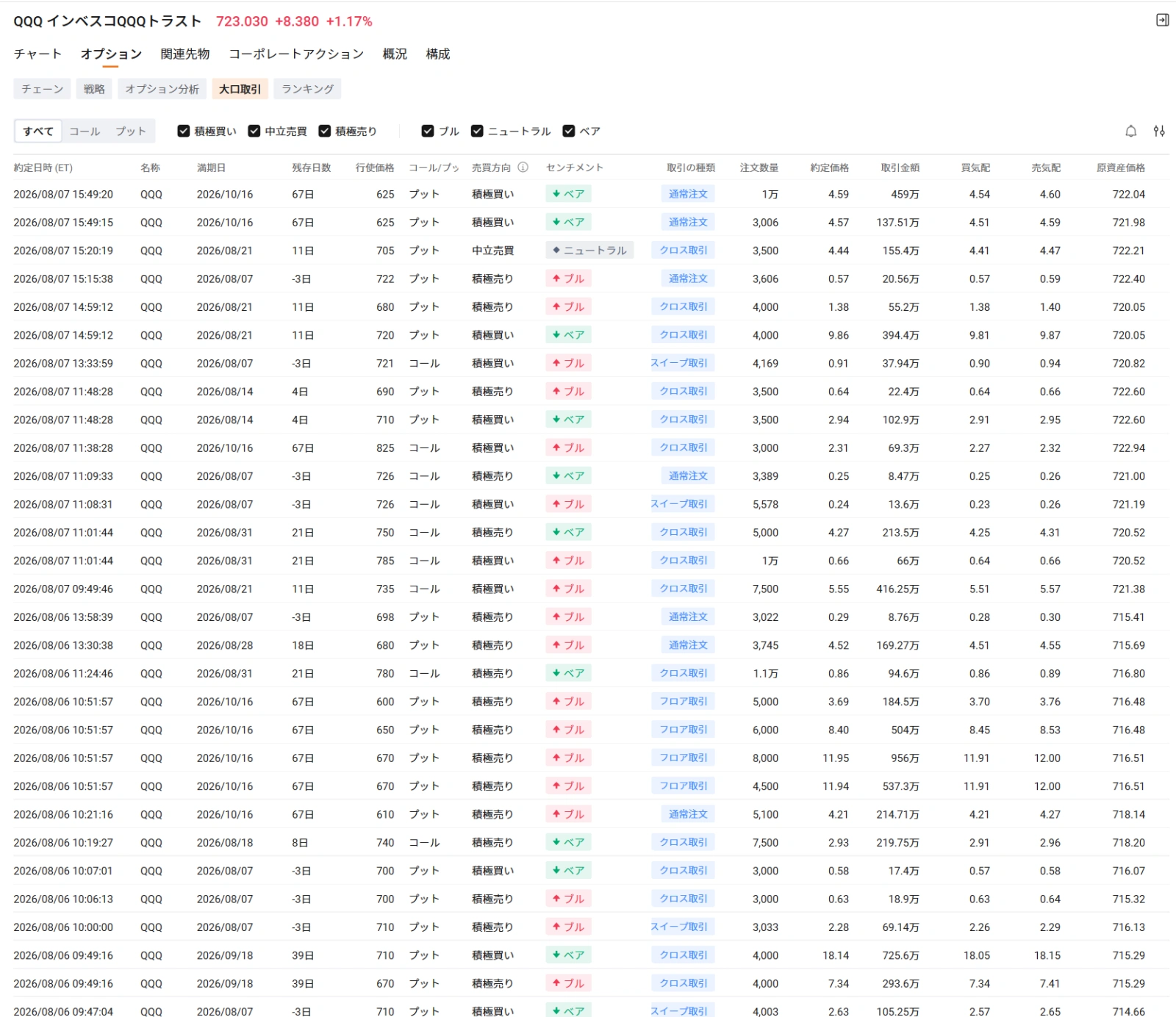The width and height of the screenshot is (1176, 1017).
Task: Click the 5,578 order quantity cell
Action: click(765, 504)
